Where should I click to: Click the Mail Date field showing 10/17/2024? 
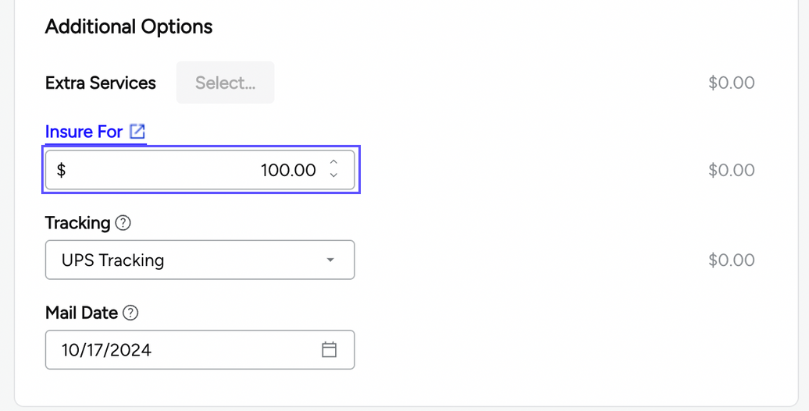(180, 350)
